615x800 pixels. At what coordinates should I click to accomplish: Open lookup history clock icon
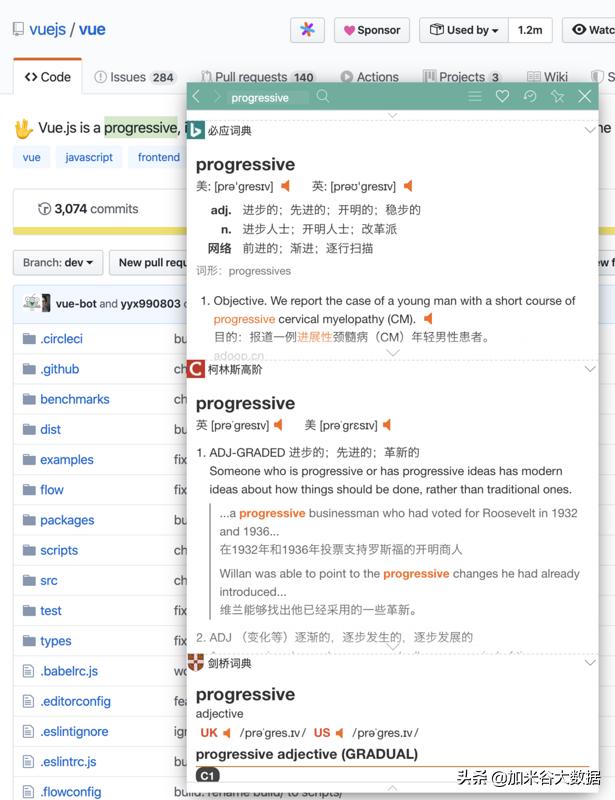pos(530,96)
